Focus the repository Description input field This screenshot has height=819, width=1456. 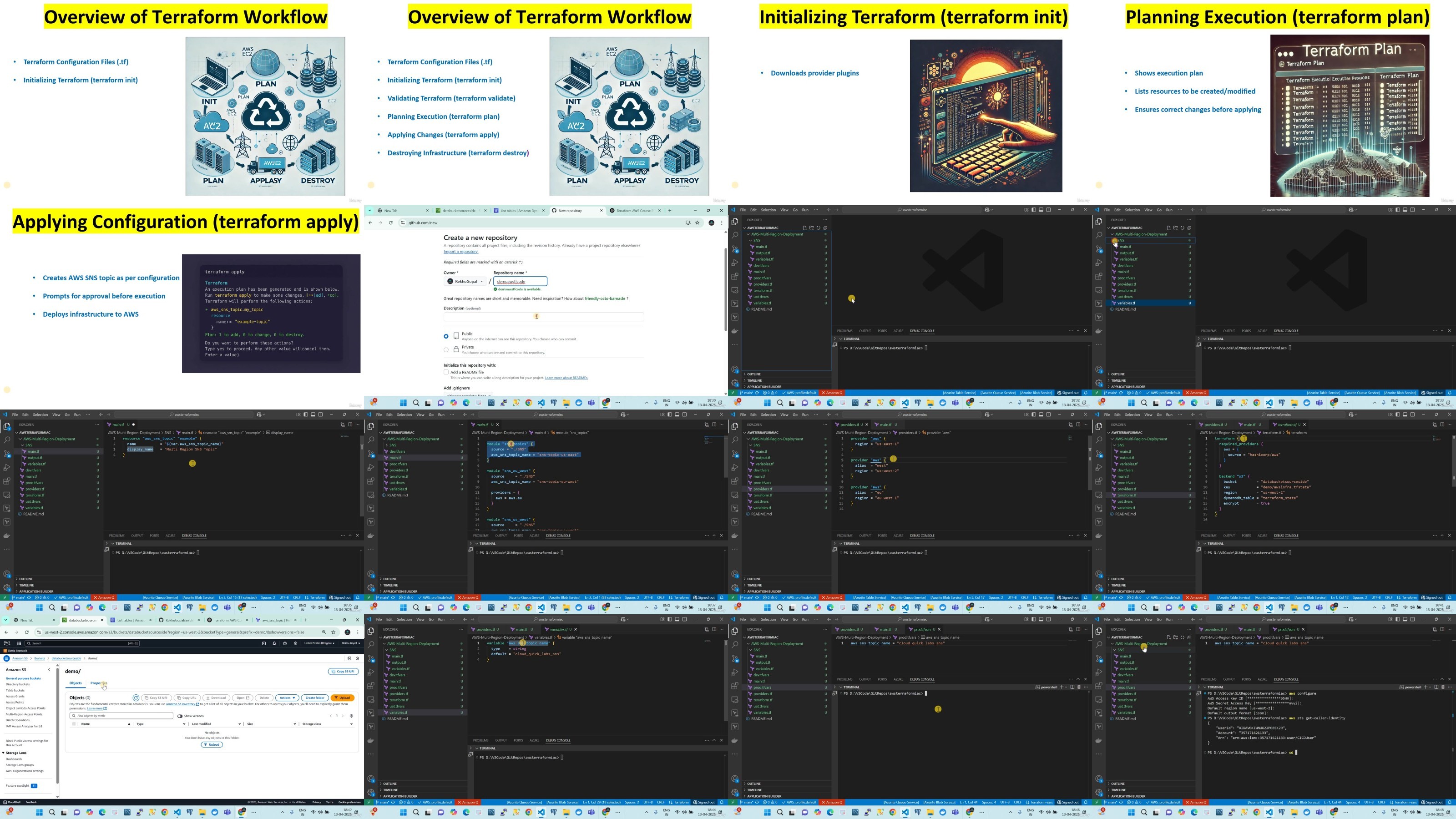(x=544, y=317)
